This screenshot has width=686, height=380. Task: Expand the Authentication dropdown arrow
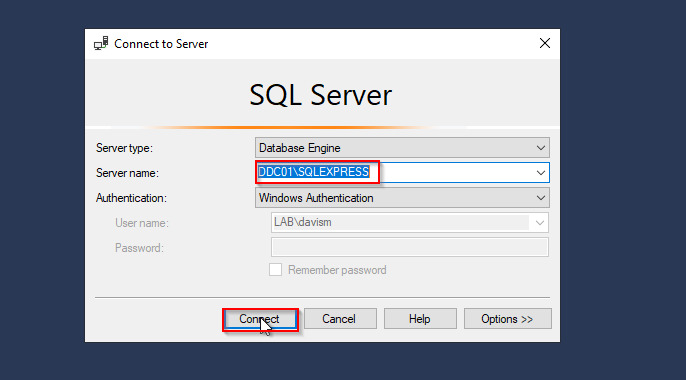click(541, 198)
